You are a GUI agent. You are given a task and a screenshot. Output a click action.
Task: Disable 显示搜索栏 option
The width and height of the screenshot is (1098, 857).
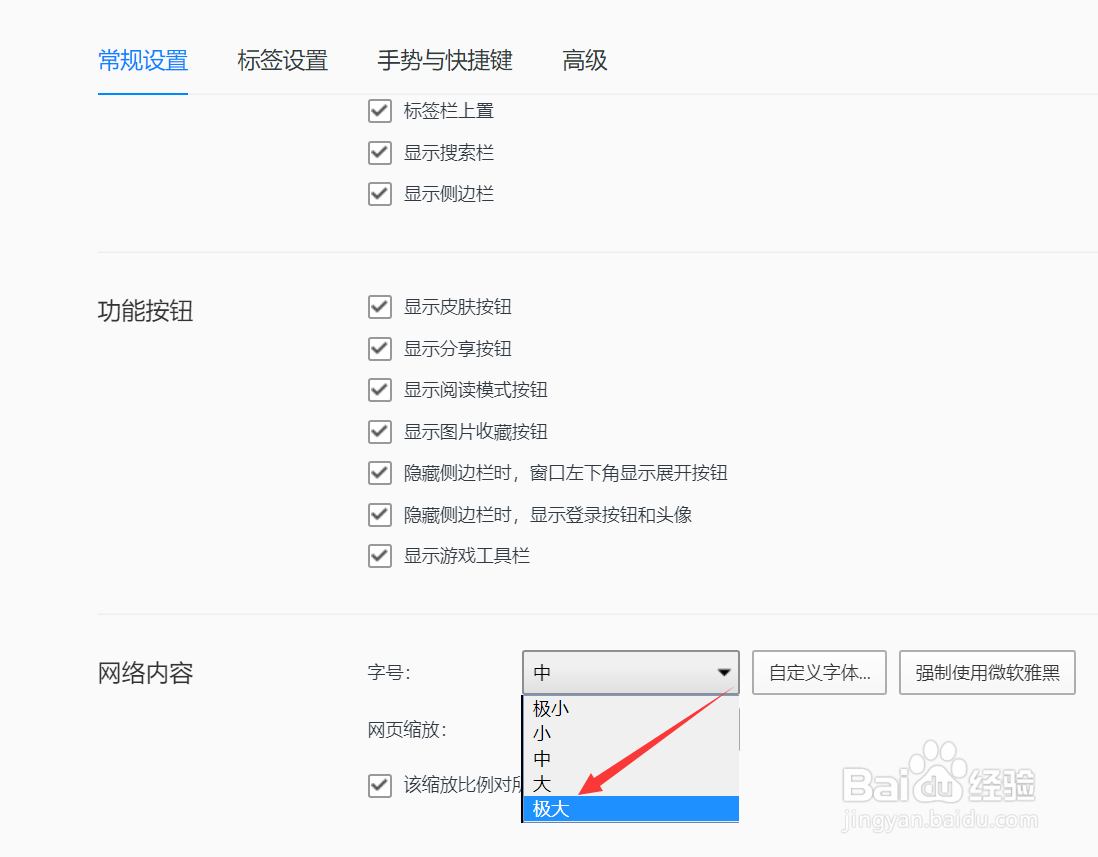coord(380,152)
